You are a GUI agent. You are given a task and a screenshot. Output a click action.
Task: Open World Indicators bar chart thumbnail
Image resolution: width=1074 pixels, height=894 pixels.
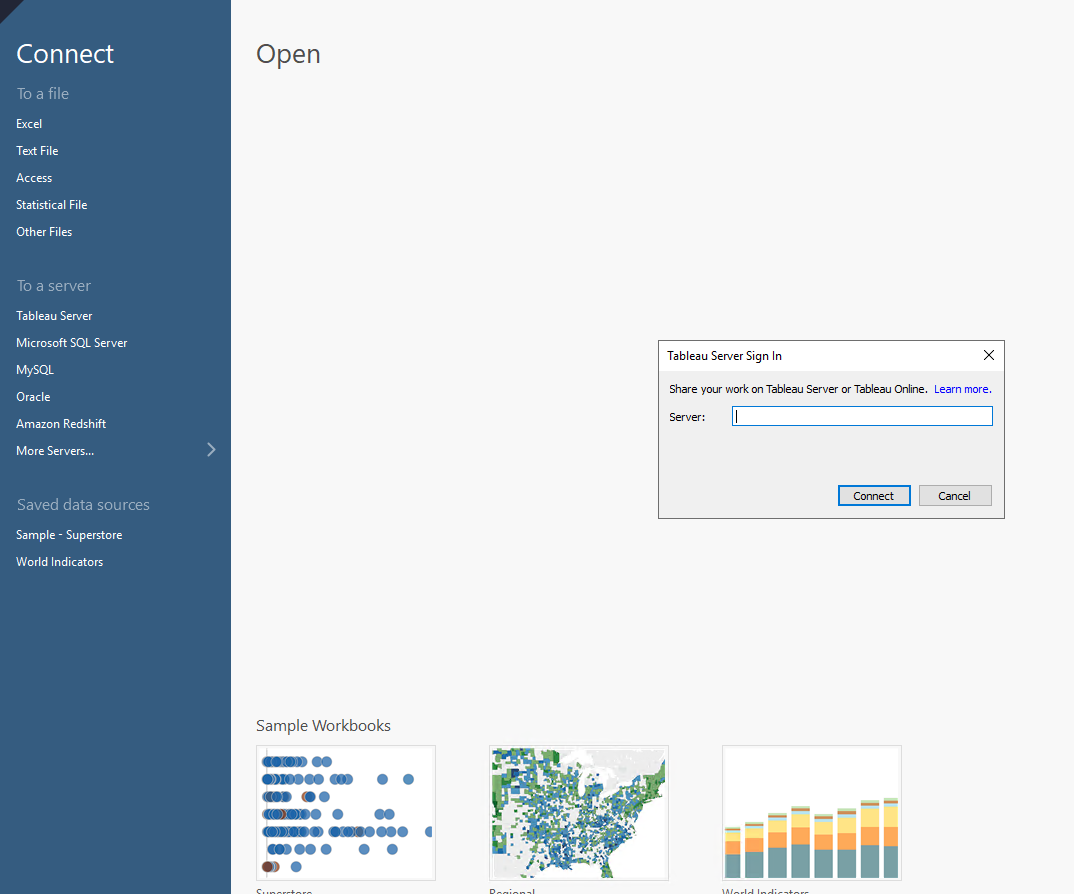coord(812,812)
